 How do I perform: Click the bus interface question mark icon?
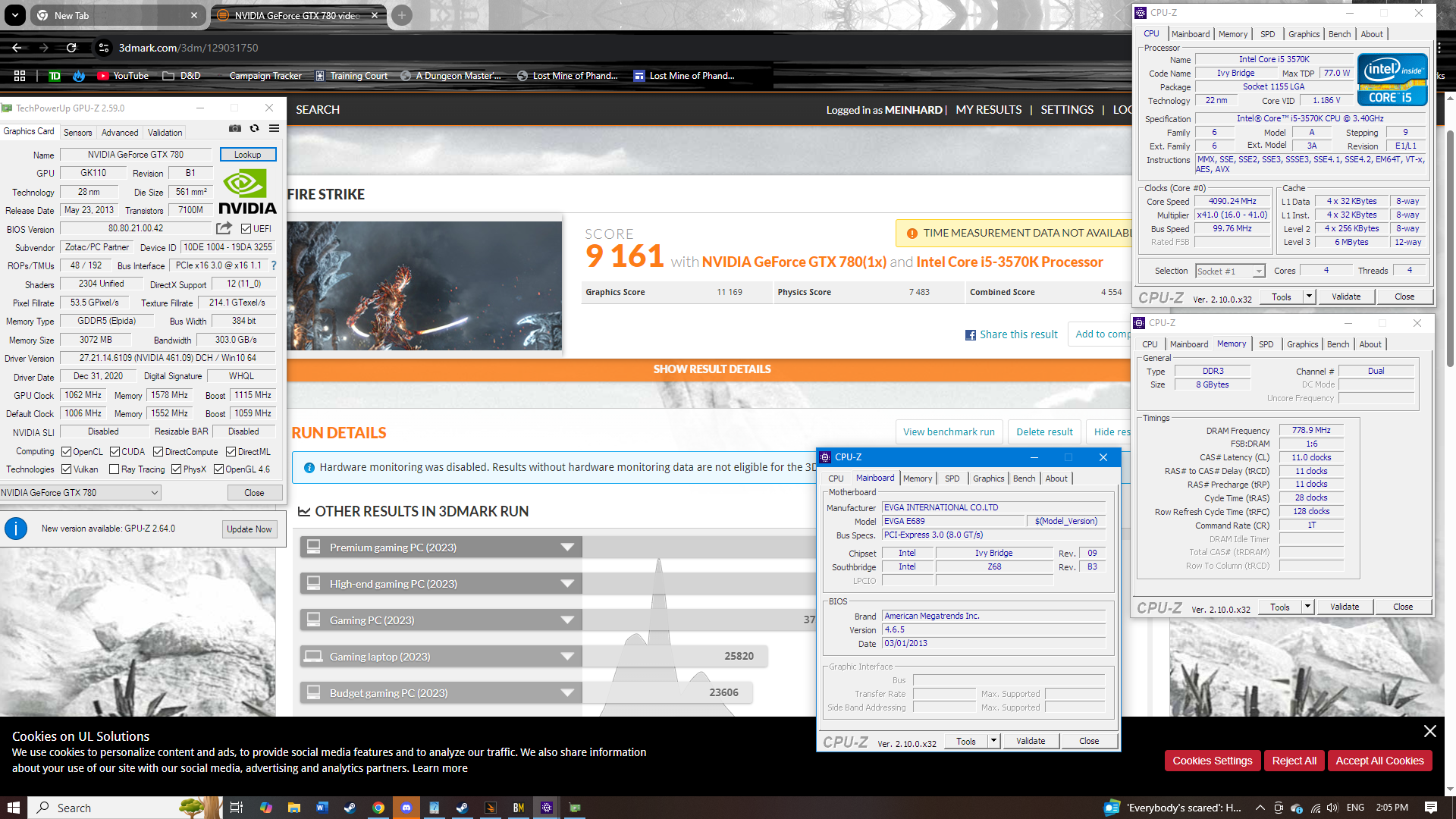pos(274,265)
